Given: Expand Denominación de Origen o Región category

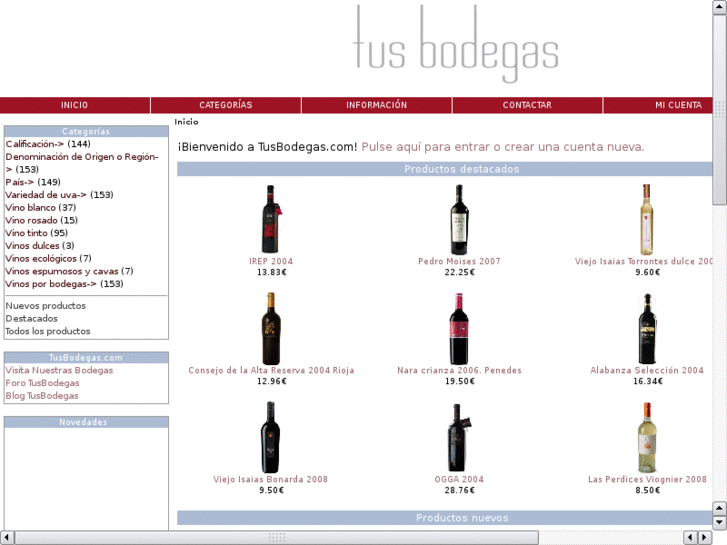Looking at the screenshot, I should click(x=82, y=163).
